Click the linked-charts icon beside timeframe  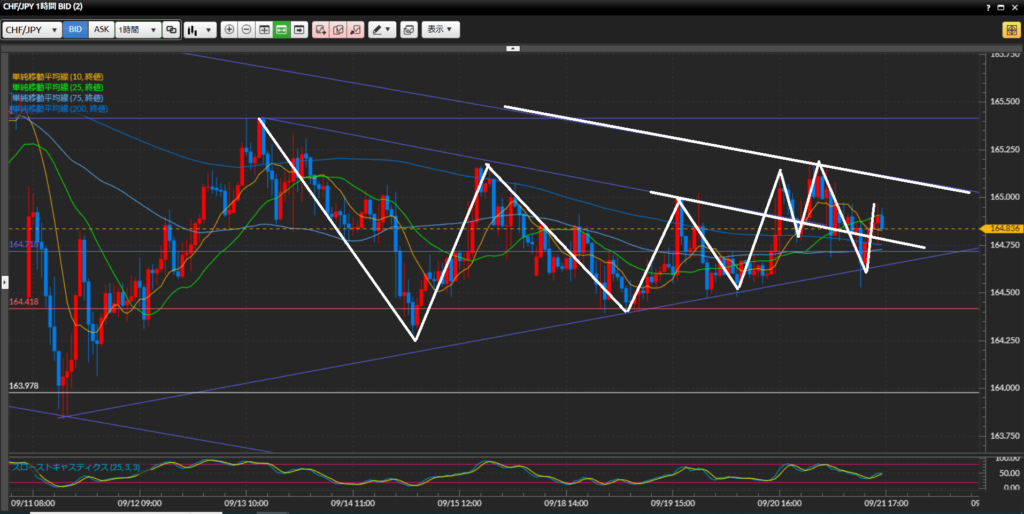(x=172, y=30)
